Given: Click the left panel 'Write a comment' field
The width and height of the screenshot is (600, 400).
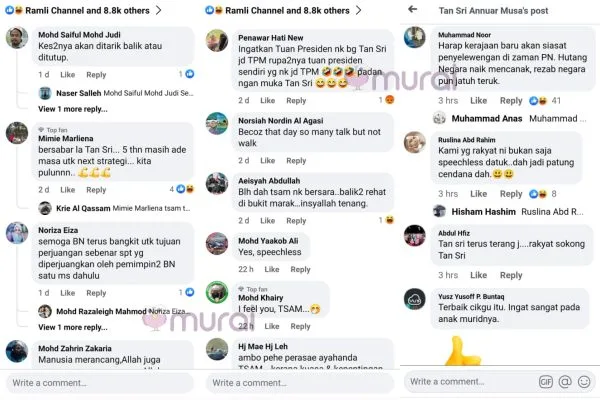Looking at the screenshot, I should [100, 383].
